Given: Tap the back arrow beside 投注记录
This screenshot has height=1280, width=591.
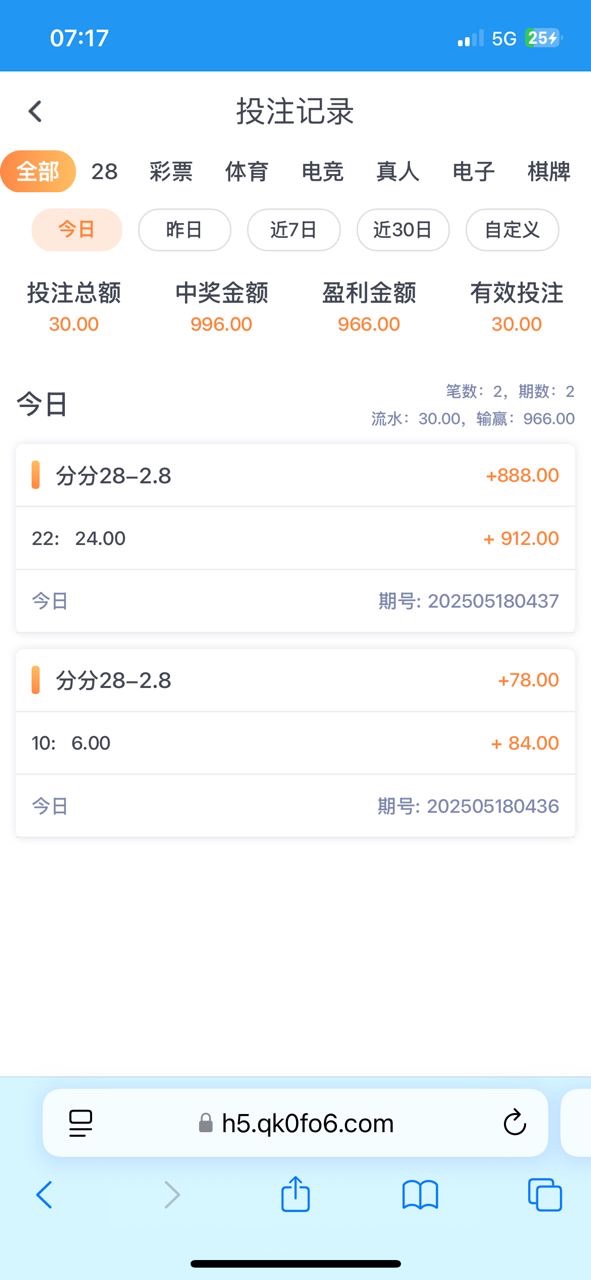Looking at the screenshot, I should (36, 111).
